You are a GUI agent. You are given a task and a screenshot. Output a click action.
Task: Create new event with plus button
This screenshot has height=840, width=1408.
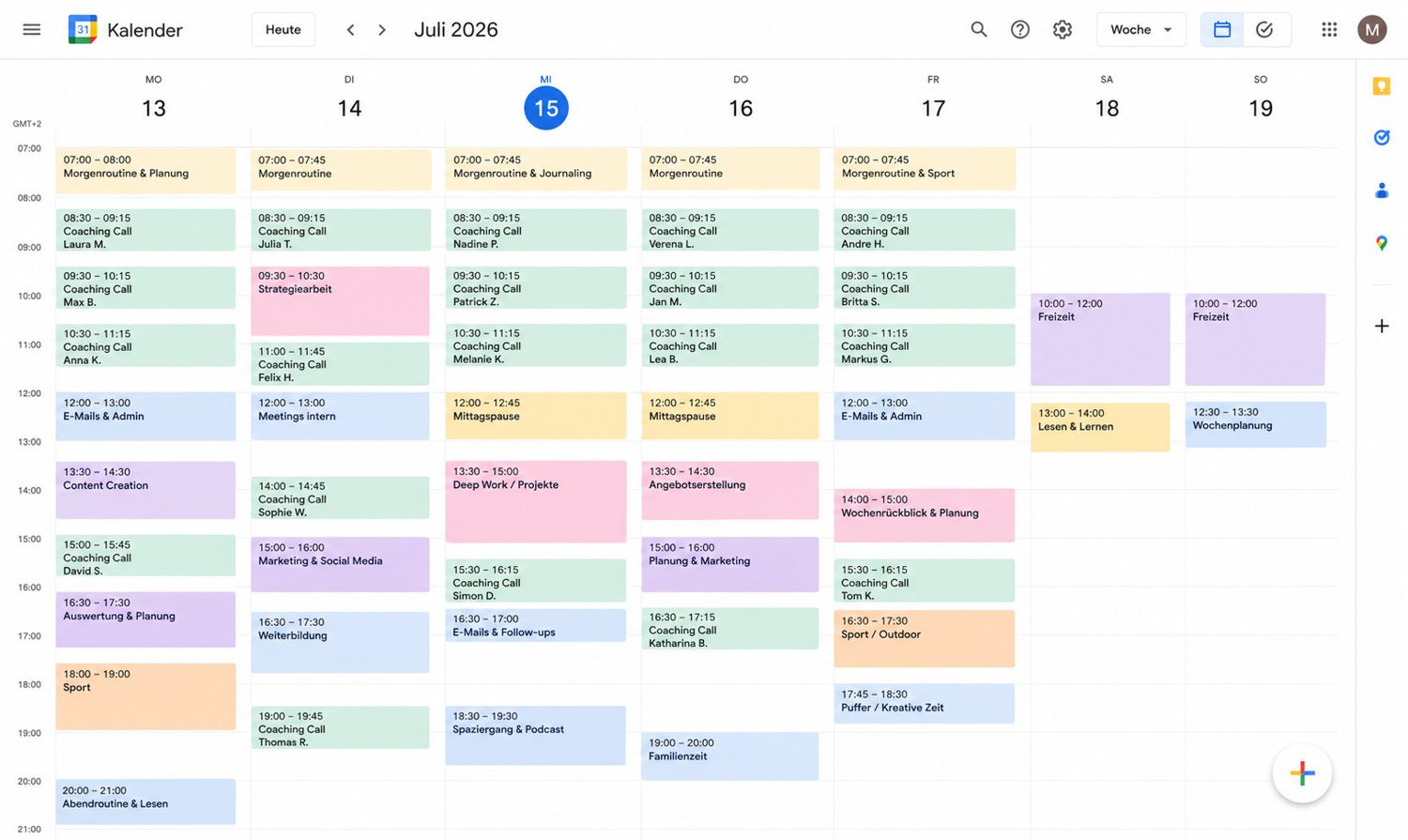click(x=1302, y=773)
